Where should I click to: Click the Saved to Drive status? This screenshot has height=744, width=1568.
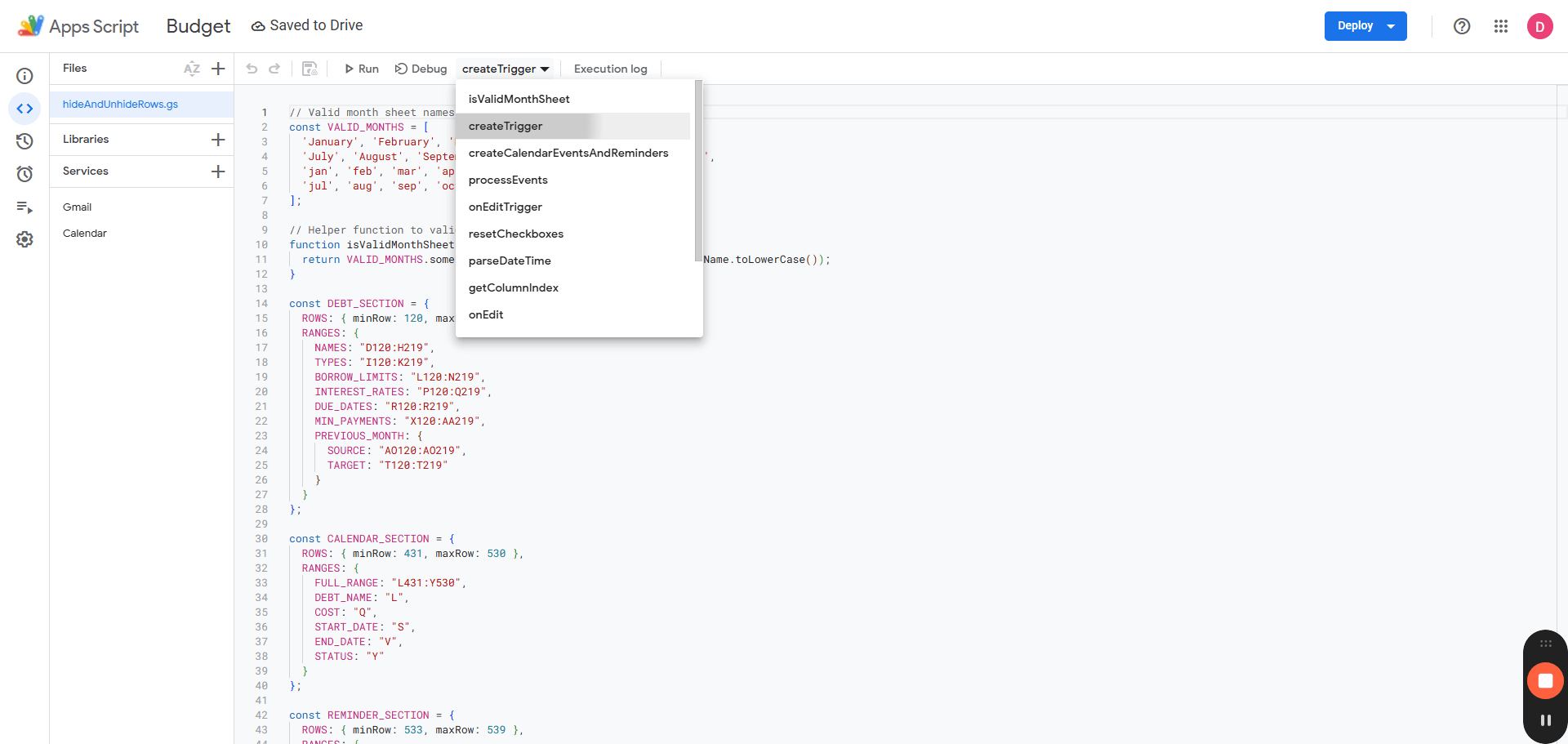coord(307,26)
